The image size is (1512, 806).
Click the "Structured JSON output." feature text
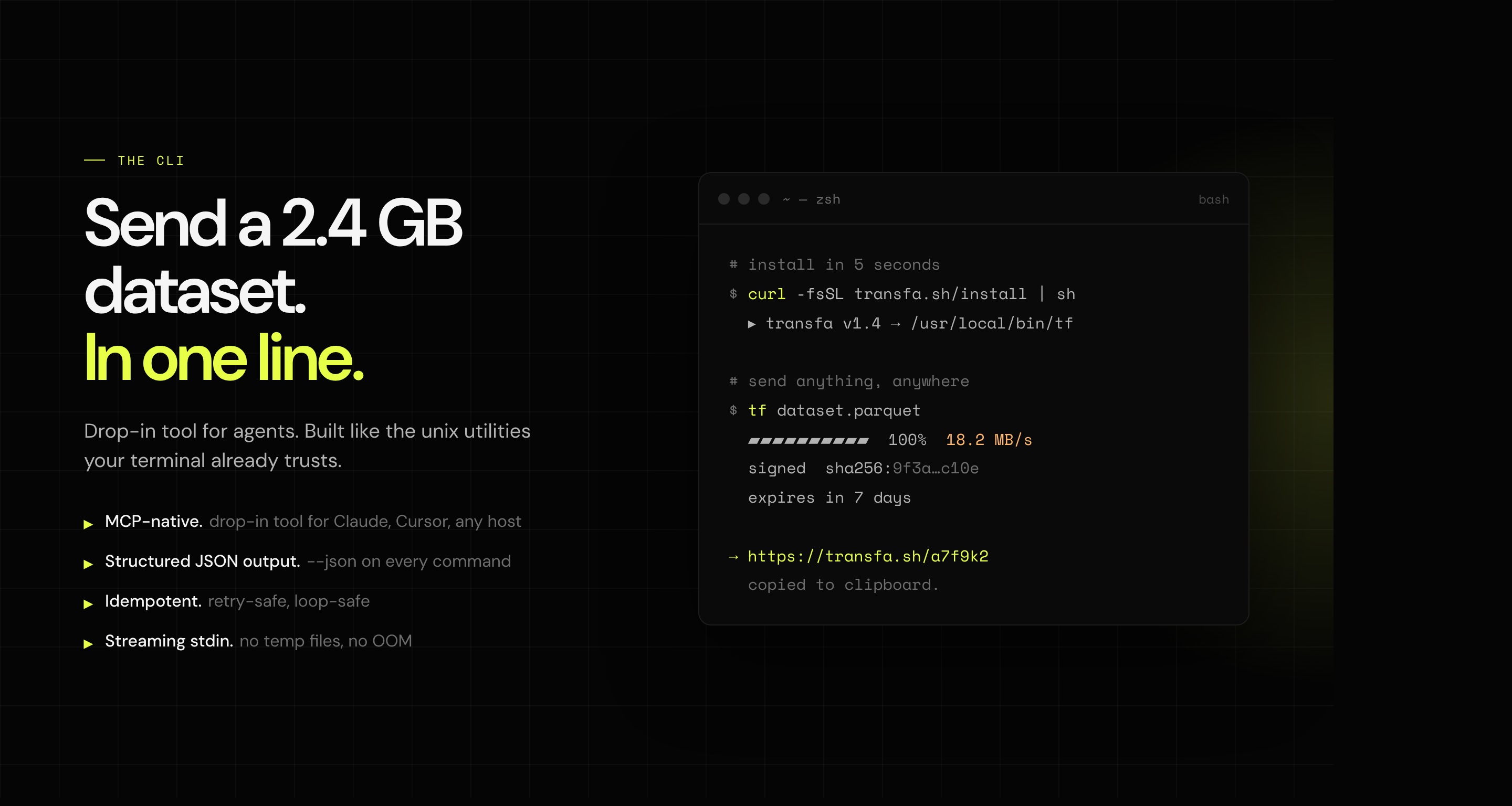pyautogui.click(x=203, y=561)
